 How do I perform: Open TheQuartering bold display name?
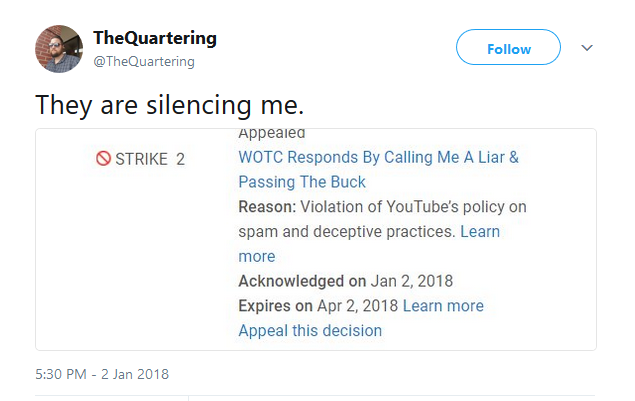[155, 38]
